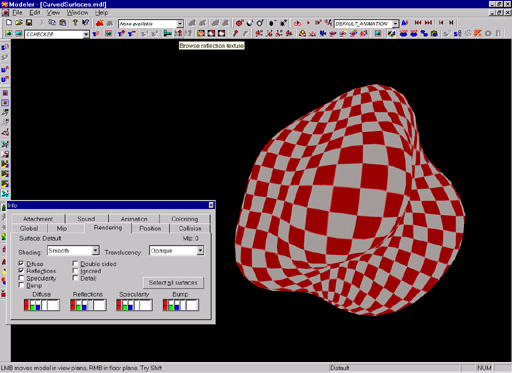Screen dimensions: 512x373
Task: Click the NUM status bar indicator
Action: coord(484,368)
